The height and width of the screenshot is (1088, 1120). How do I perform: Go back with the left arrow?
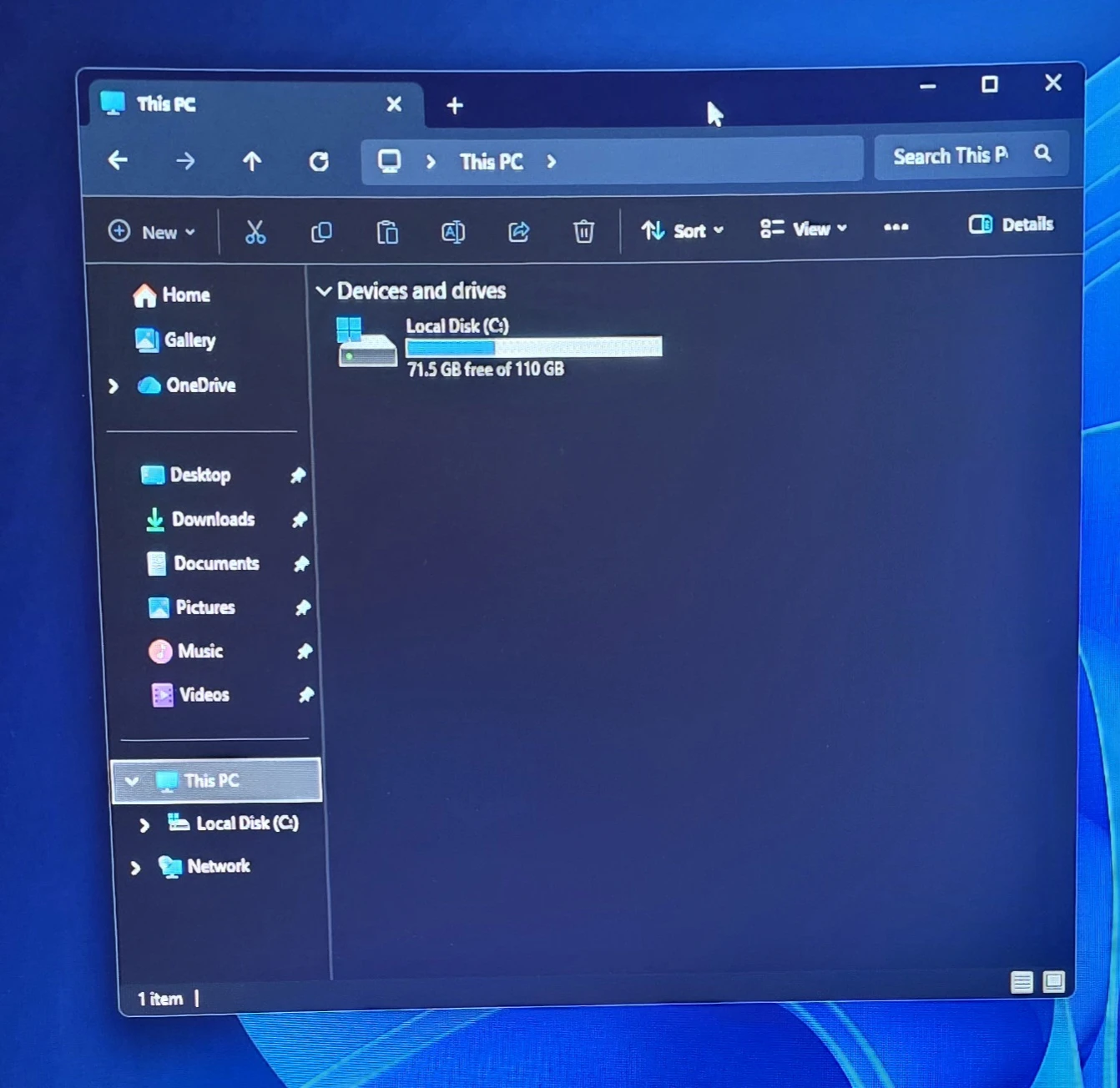119,159
